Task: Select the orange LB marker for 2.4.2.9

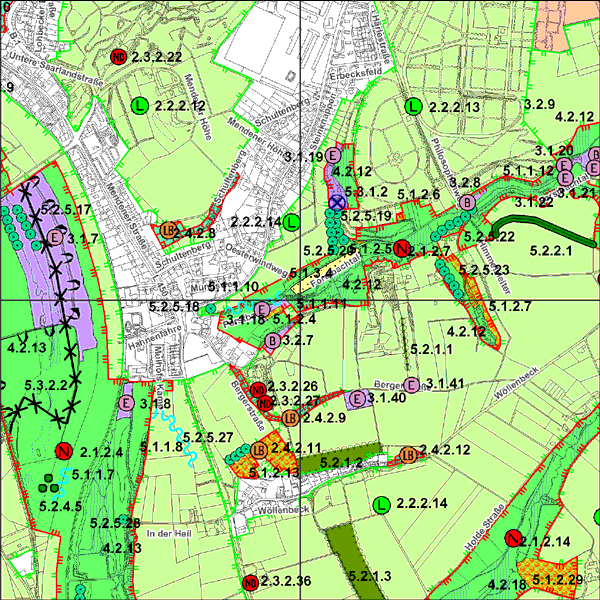Action: pos(290,418)
